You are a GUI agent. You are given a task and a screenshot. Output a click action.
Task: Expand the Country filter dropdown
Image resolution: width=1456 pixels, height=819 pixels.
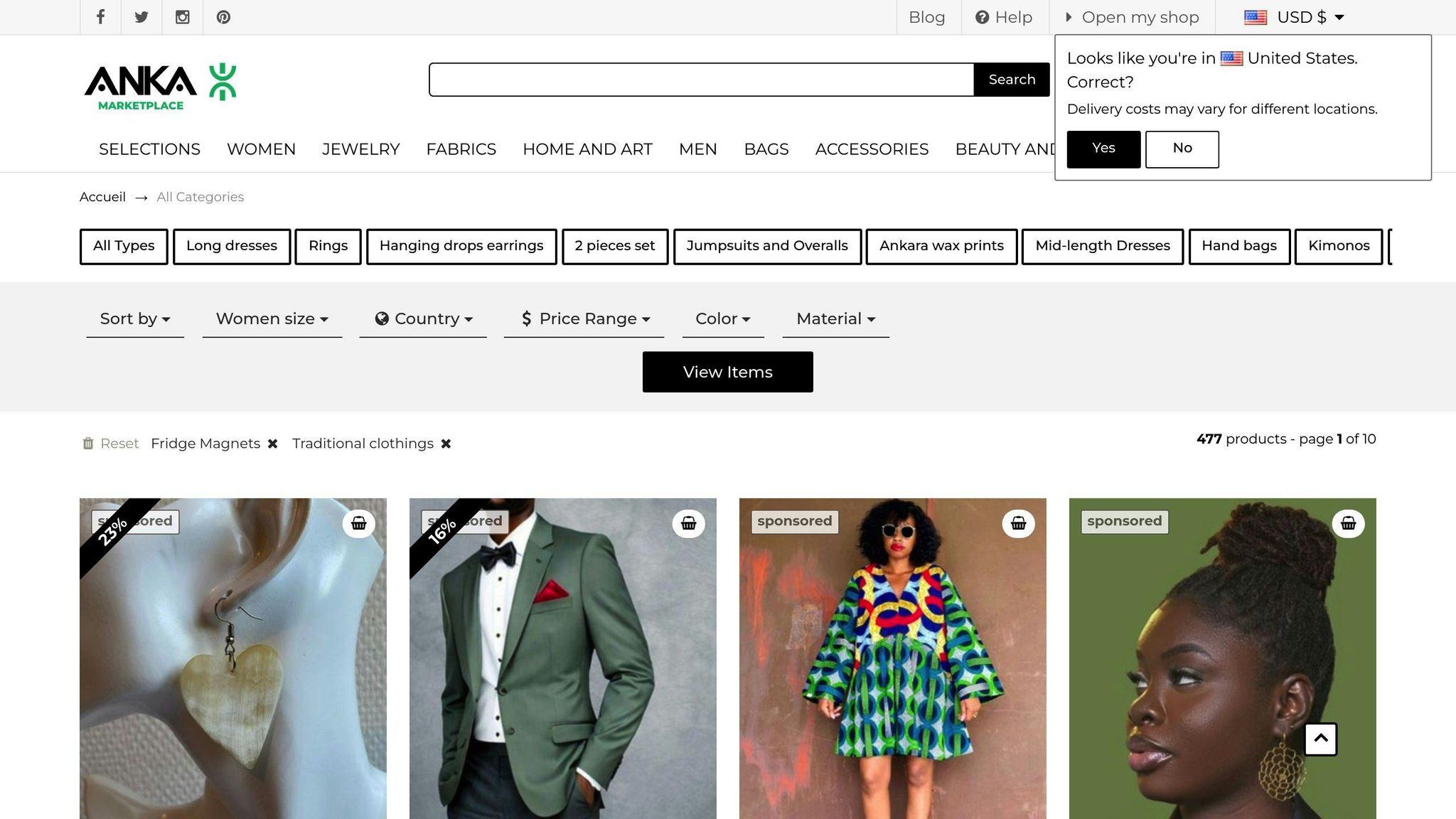424,319
